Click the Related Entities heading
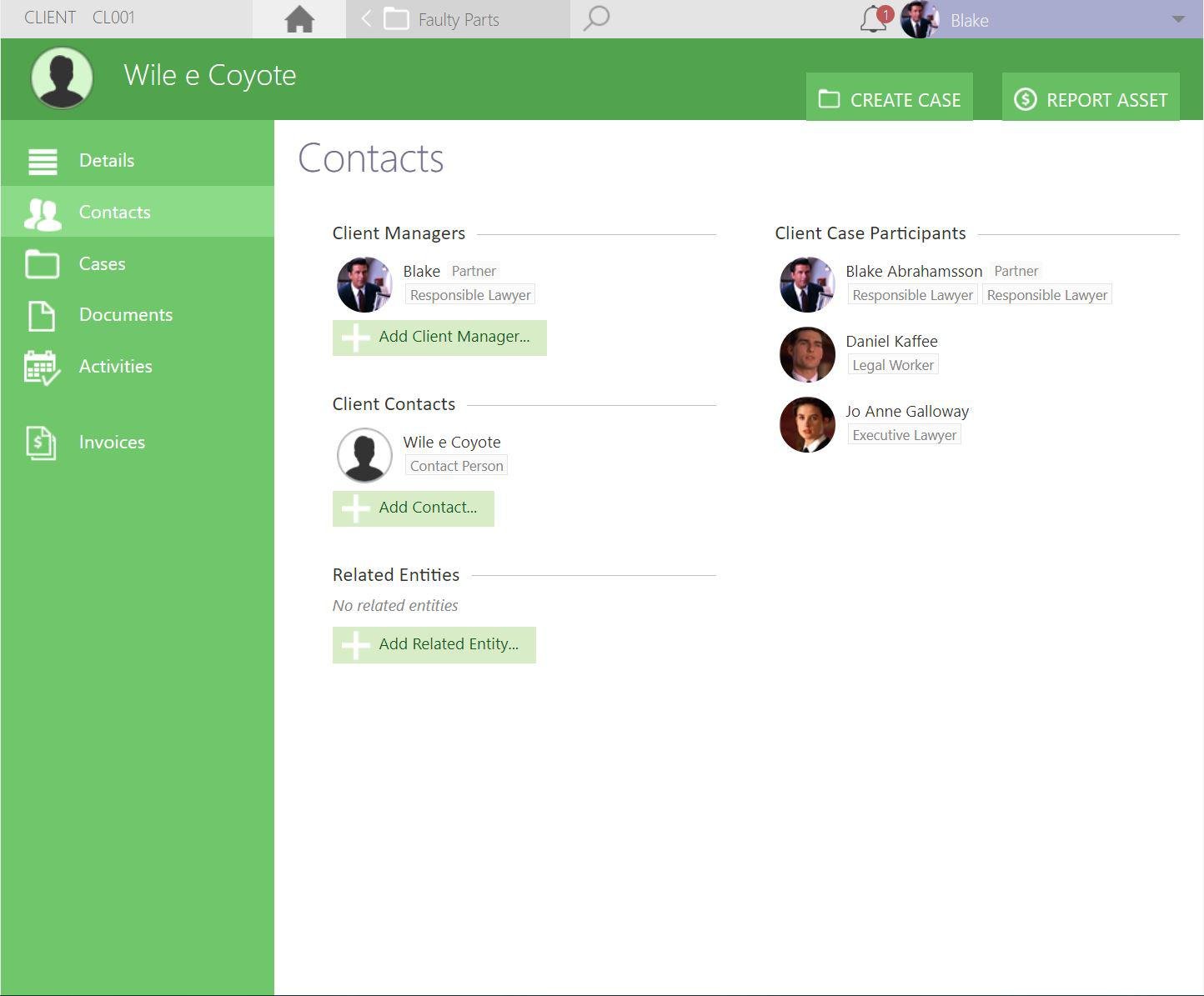 click(396, 575)
